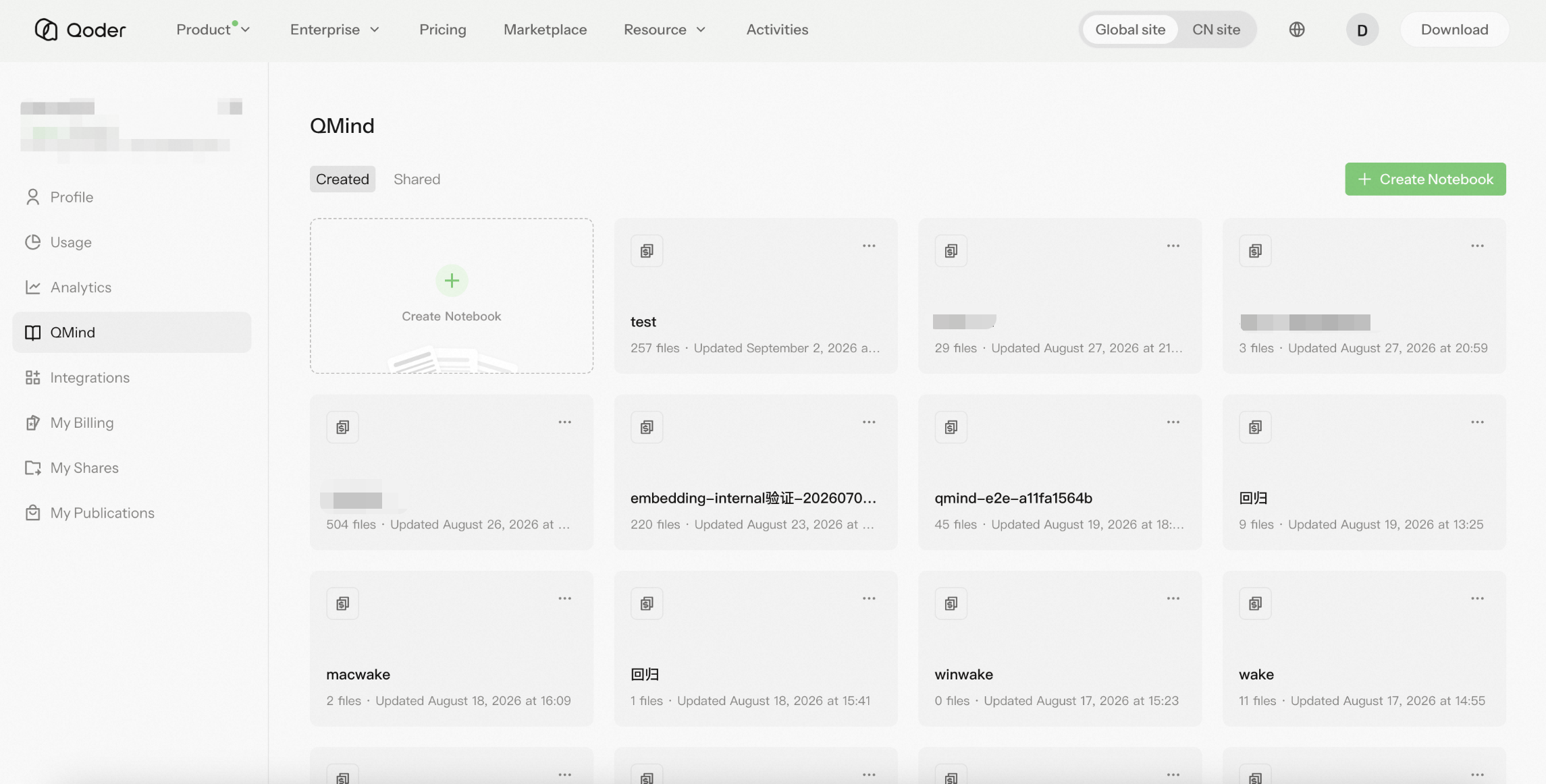Open the qmind-e2e-a11fa1564b notebook title

pyautogui.click(x=1013, y=499)
